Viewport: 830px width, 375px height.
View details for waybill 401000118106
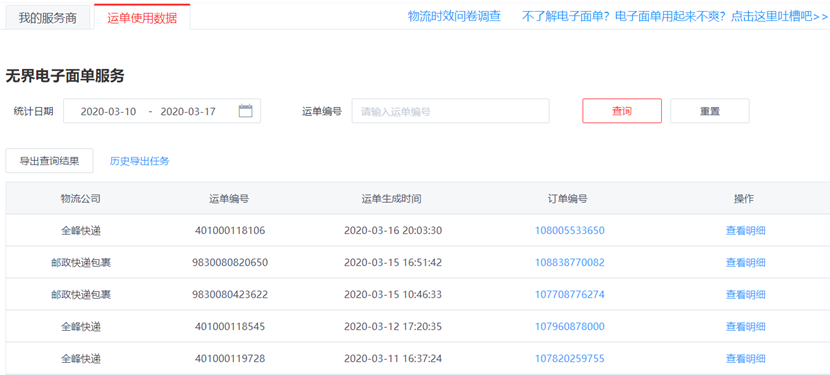click(745, 230)
